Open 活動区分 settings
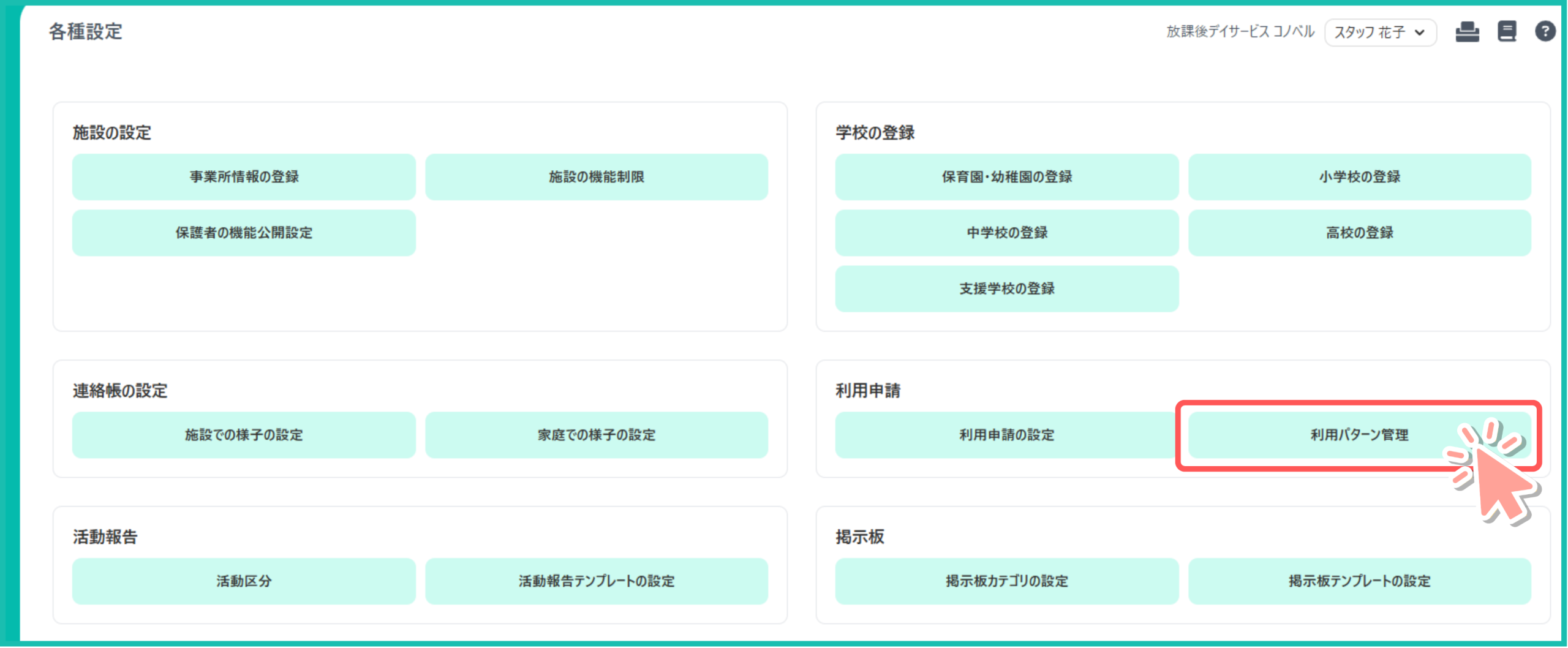Viewport: 1568px width, 648px height. pos(244,581)
